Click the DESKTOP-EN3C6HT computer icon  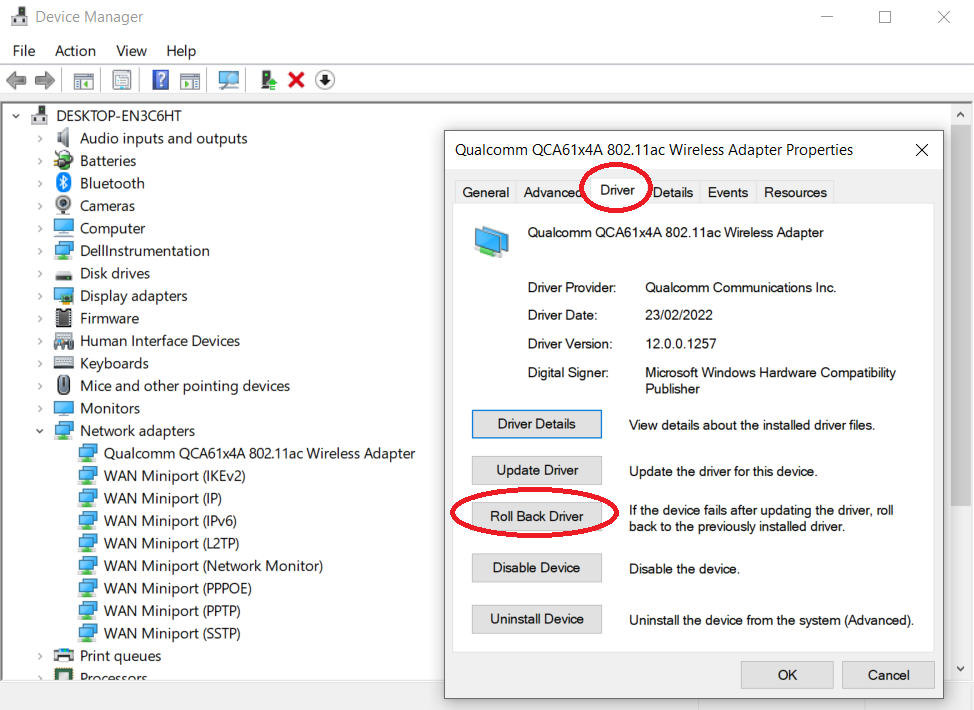40,115
